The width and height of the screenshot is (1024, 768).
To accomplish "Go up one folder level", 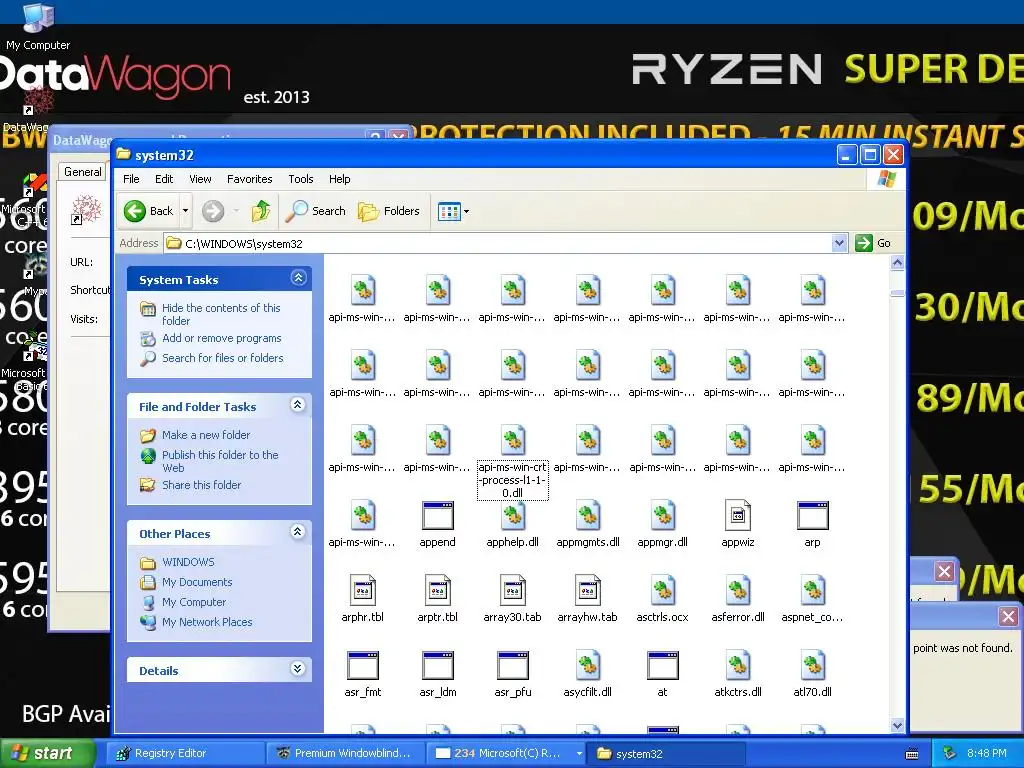I will pyautogui.click(x=261, y=211).
